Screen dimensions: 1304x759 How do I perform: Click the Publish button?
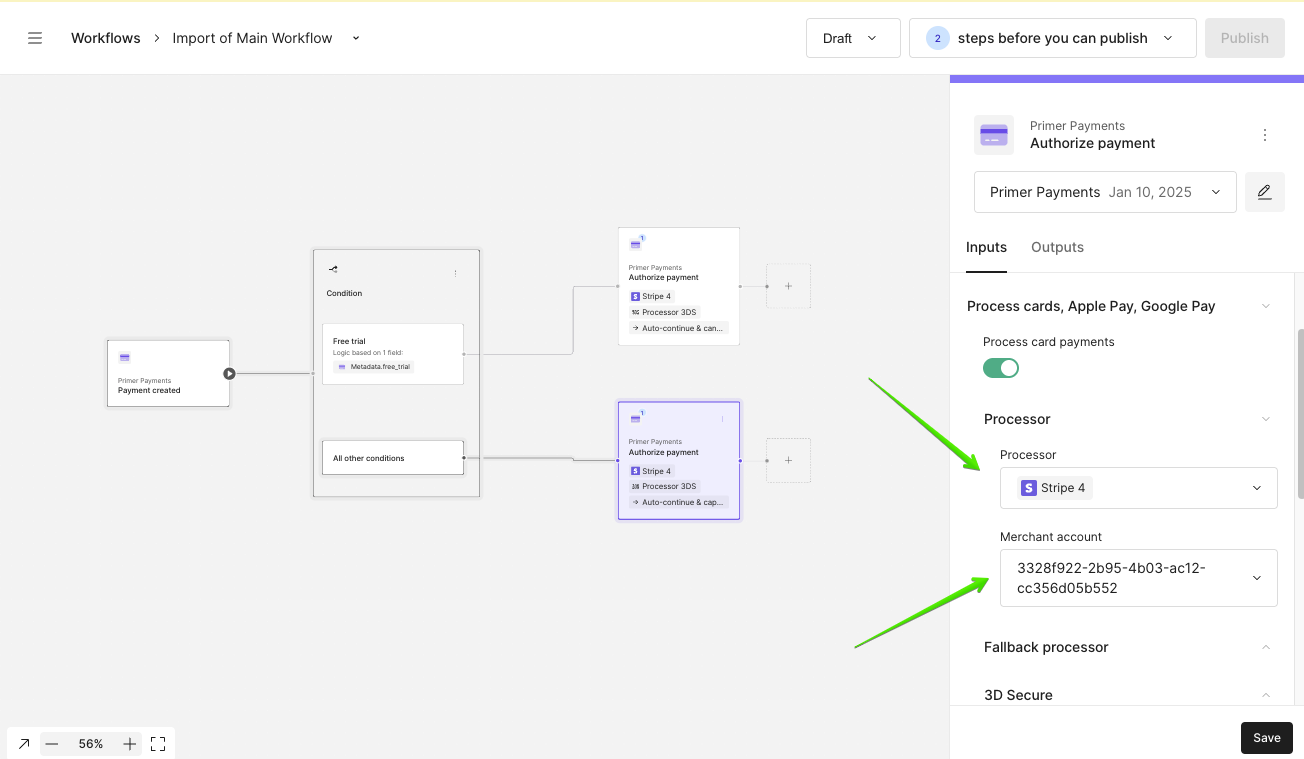click(1244, 38)
